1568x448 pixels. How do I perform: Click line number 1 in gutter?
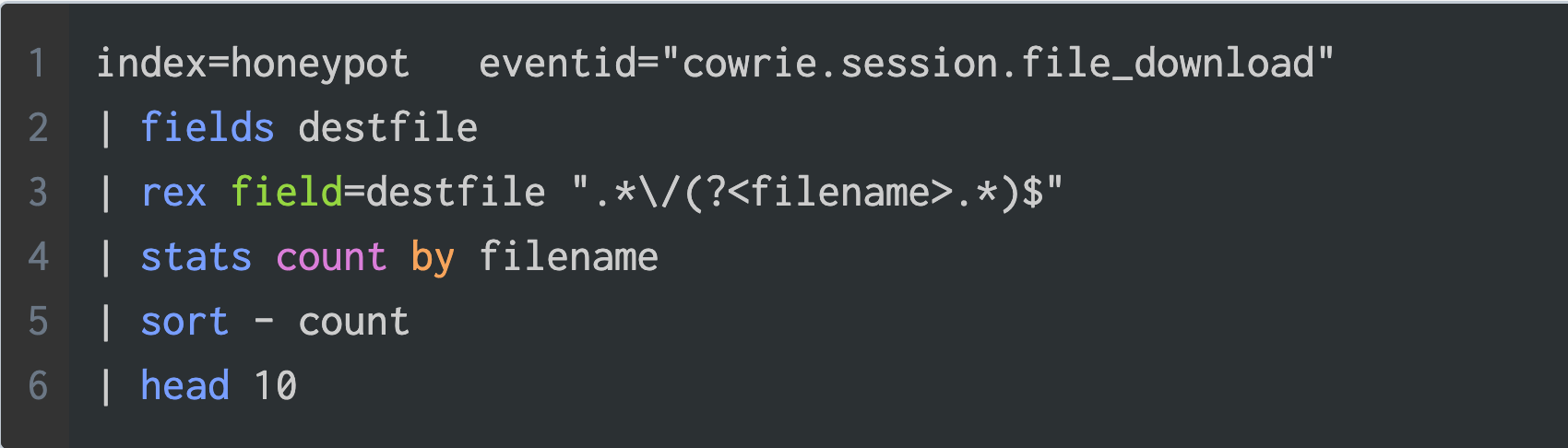(37, 64)
